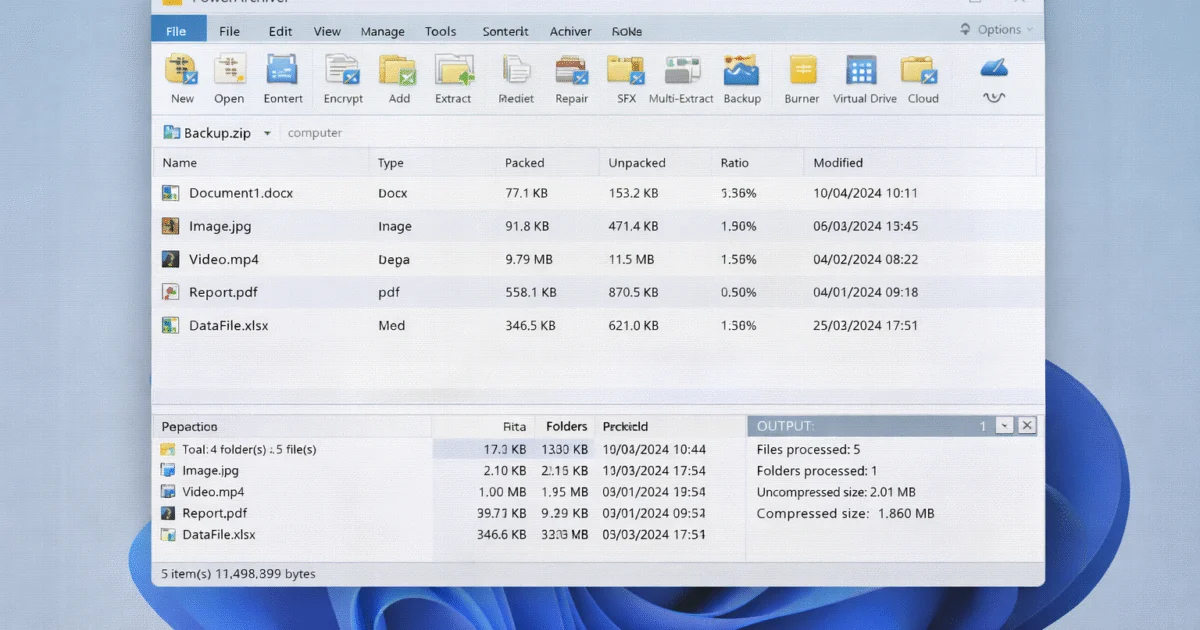
Task: Open the Virtual Drive tool
Action: tap(861, 70)
